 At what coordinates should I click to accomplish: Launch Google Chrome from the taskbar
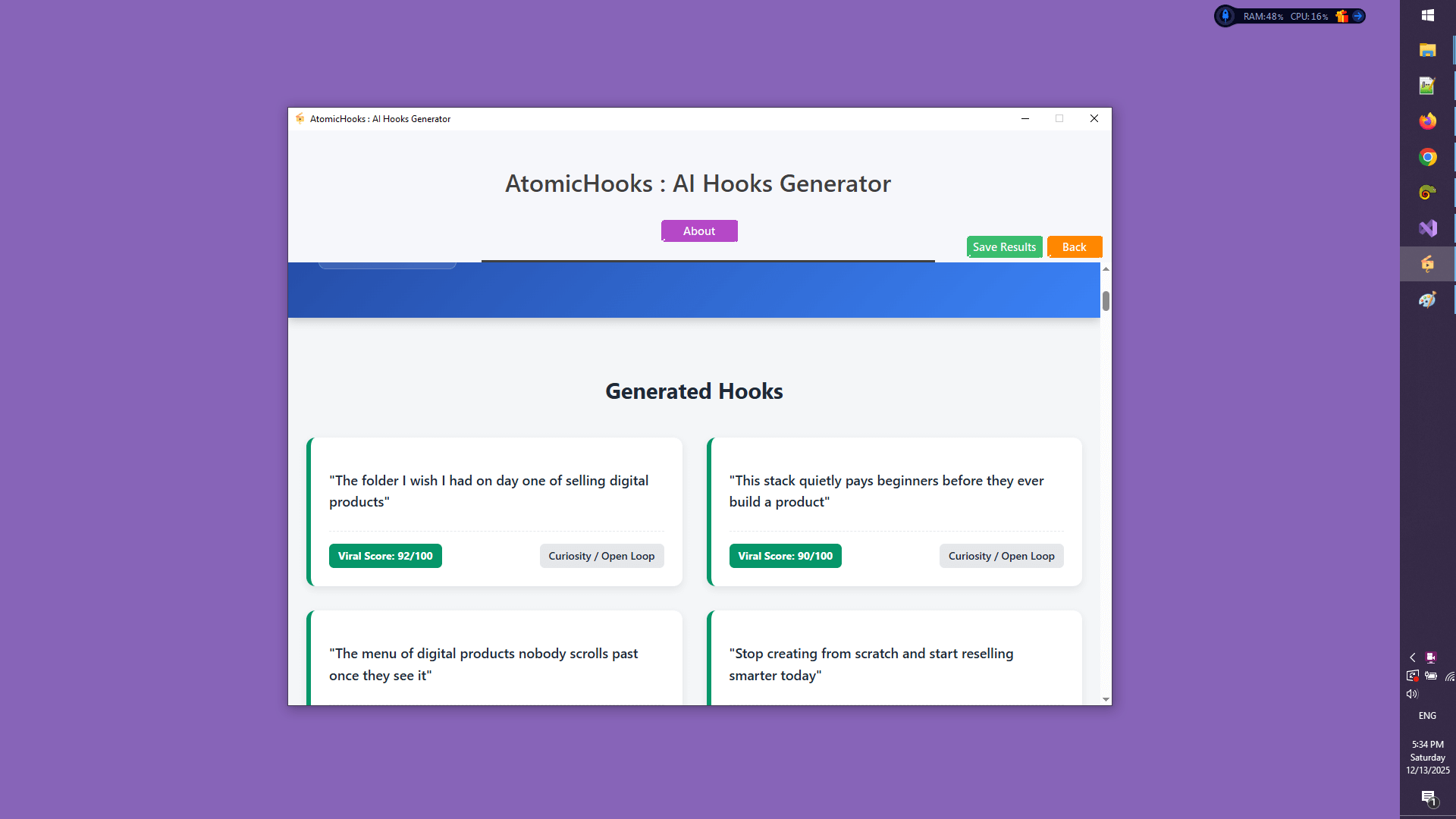[1428, 157]
